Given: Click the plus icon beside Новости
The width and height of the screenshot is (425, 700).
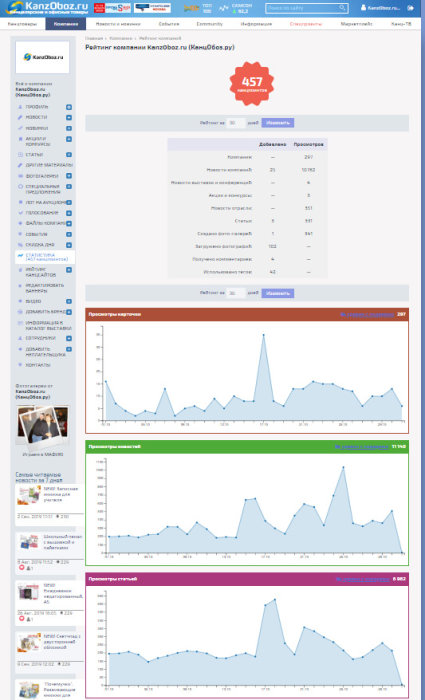Looking at the screenshot, I should [69, 117].
